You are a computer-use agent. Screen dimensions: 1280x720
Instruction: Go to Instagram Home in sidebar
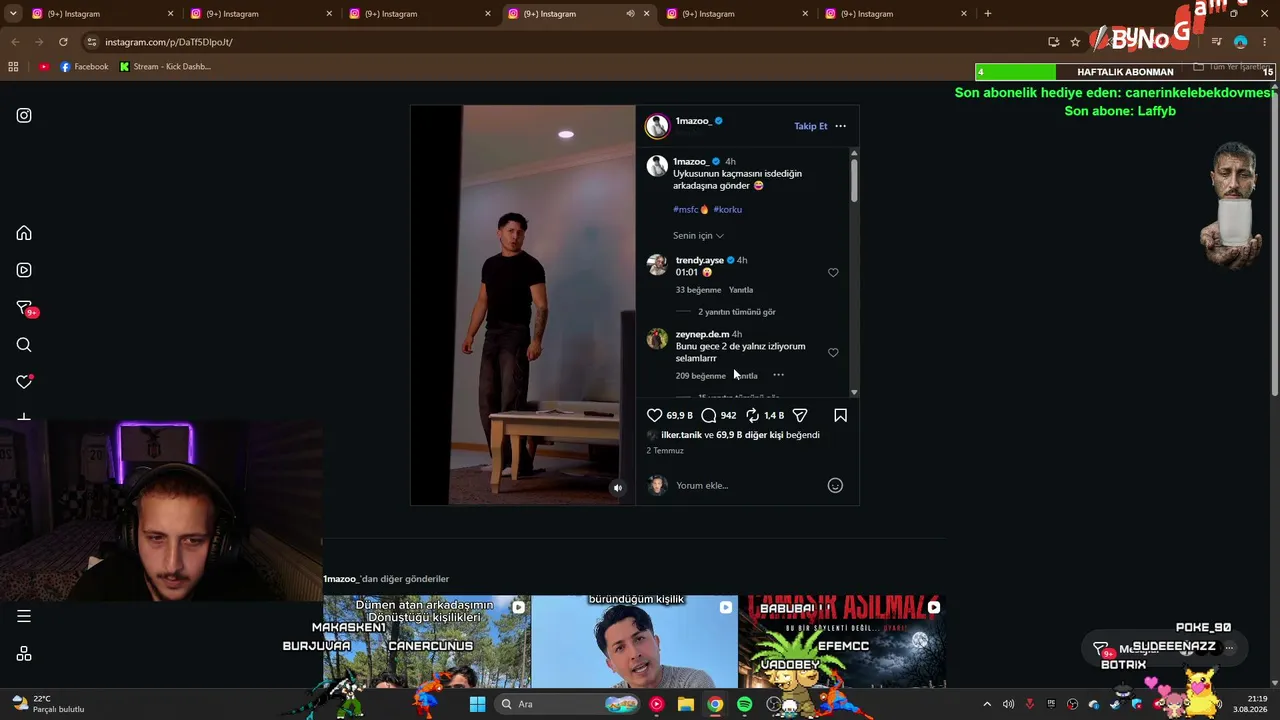24,233
